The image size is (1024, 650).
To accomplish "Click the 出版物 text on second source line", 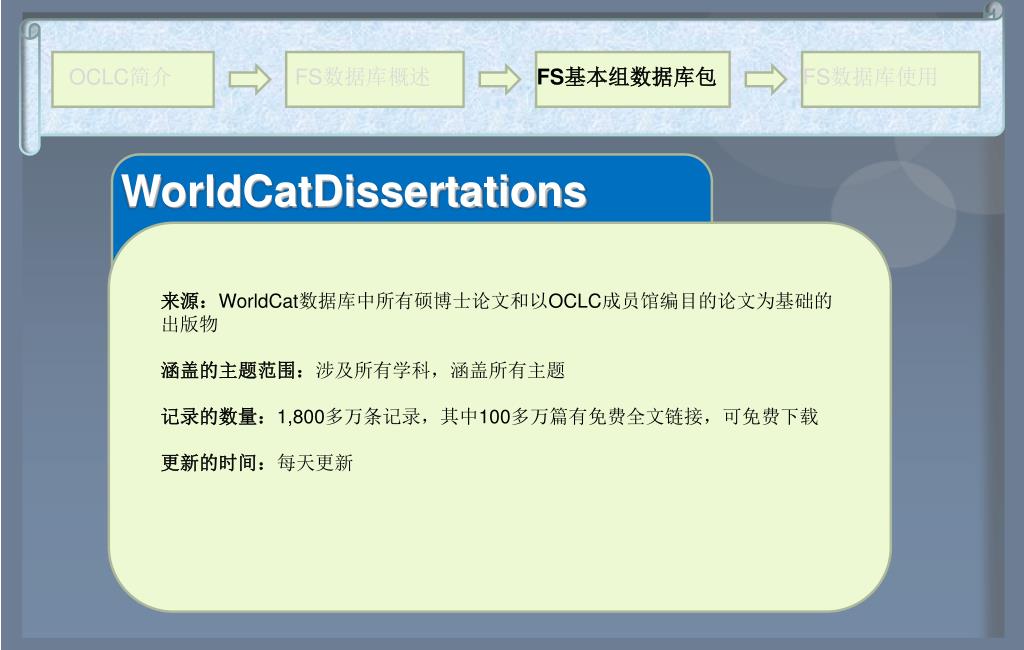I will tap(189, 324).
